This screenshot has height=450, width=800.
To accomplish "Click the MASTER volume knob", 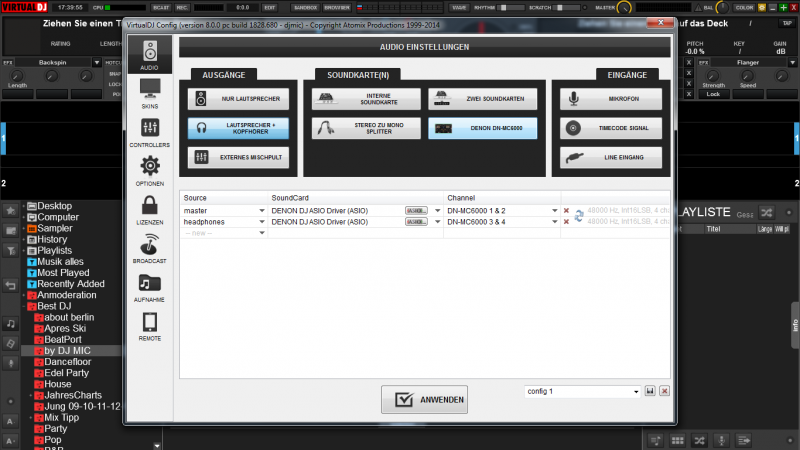I will tap(624, 8).
